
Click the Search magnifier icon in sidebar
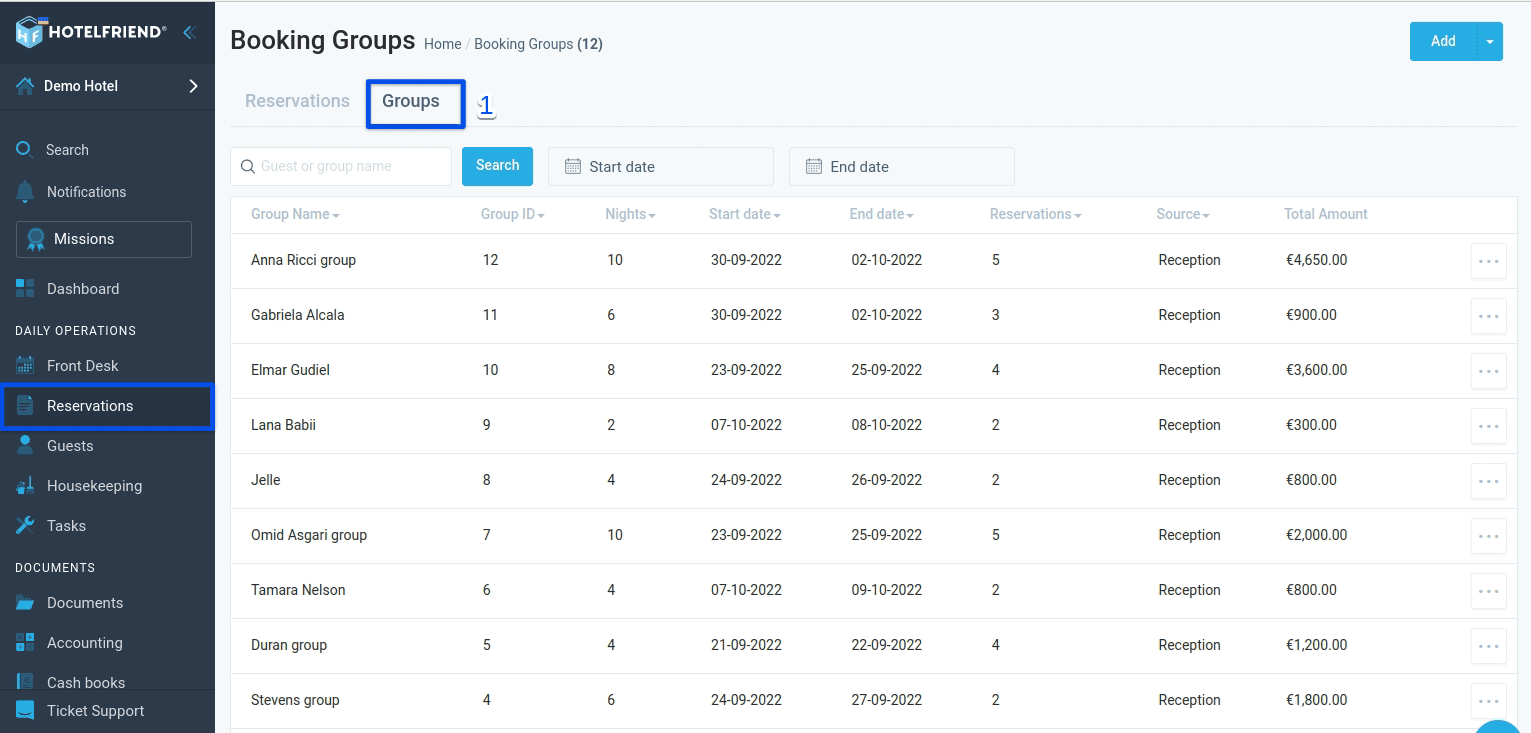coord(25,150)
